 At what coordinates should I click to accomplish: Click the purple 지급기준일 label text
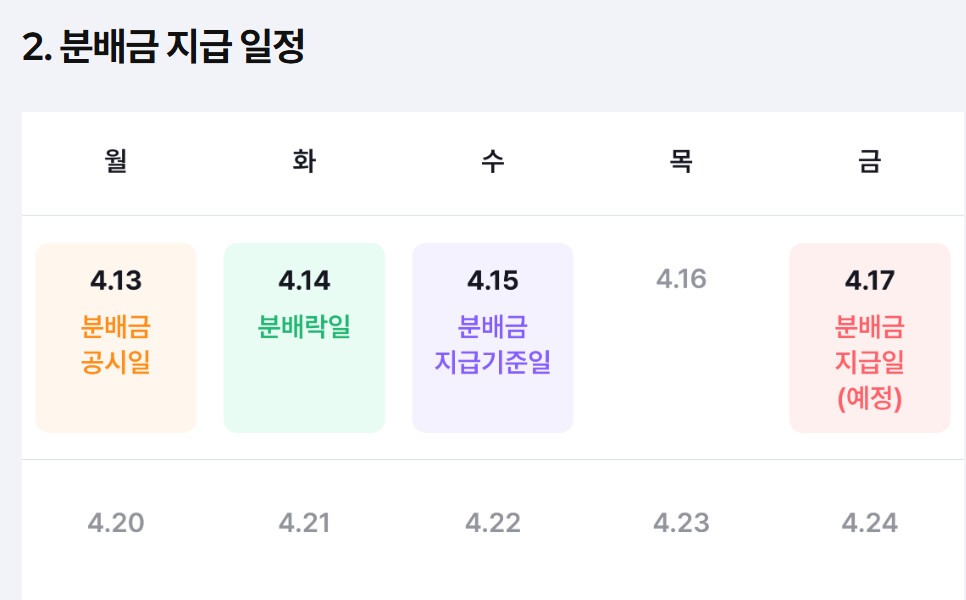point(492,362)
